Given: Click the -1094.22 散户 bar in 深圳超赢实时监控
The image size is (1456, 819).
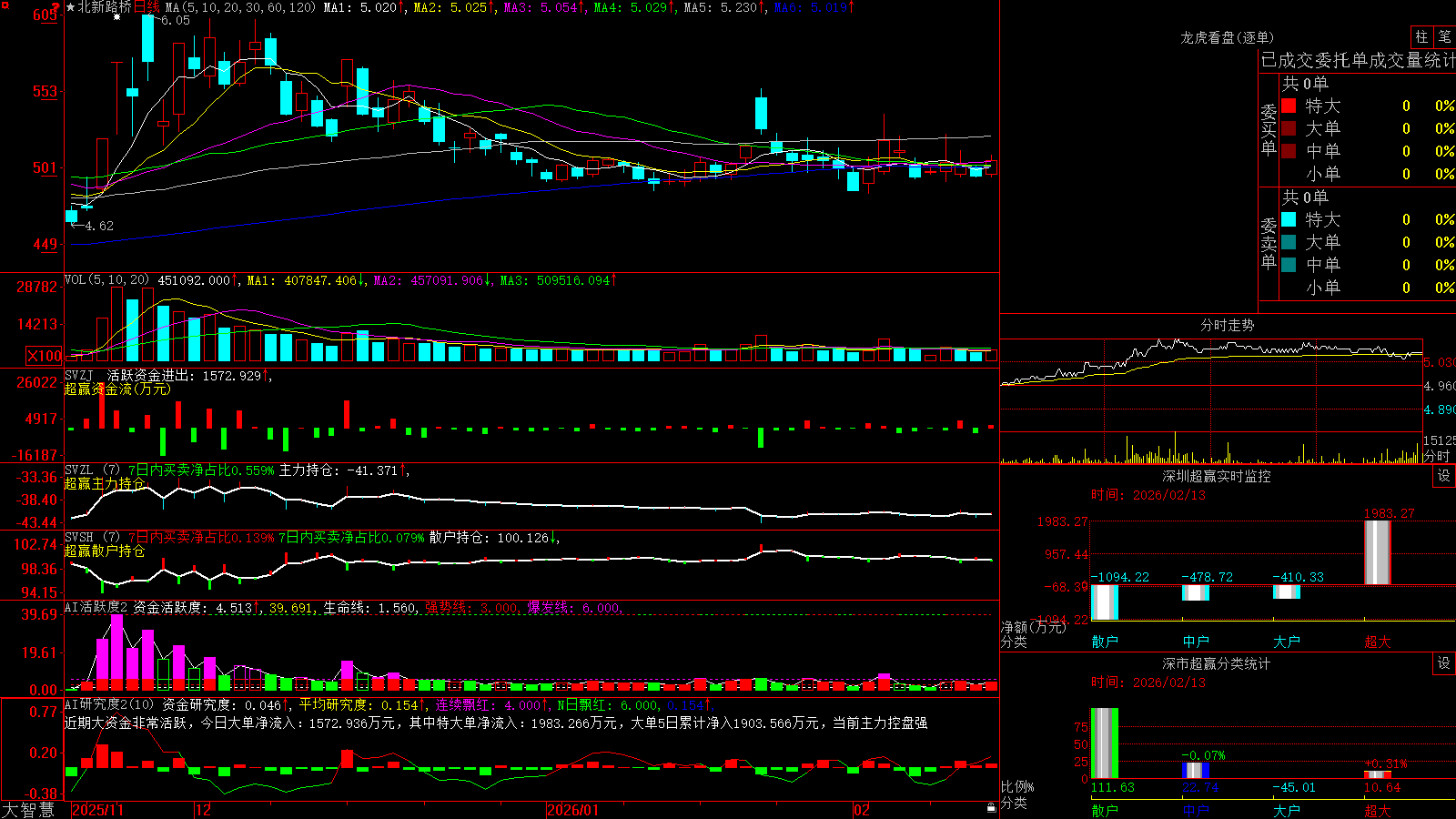Looking at the screenshot, I should (1105, 602).
